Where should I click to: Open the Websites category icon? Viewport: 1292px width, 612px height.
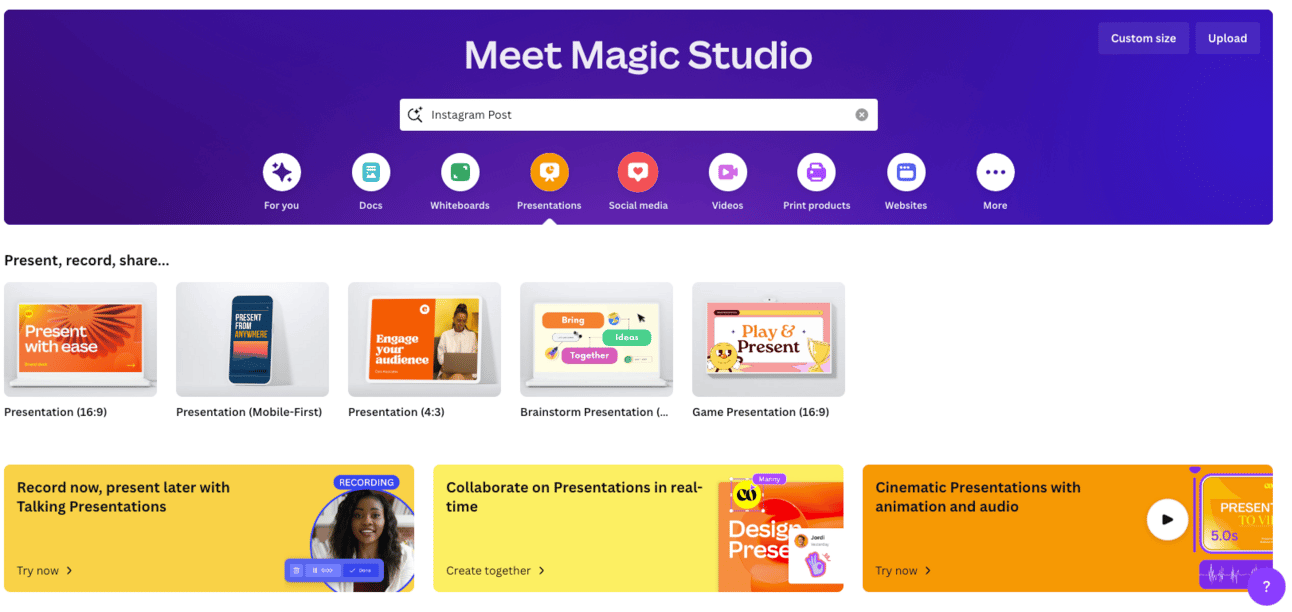pos(906,172)
